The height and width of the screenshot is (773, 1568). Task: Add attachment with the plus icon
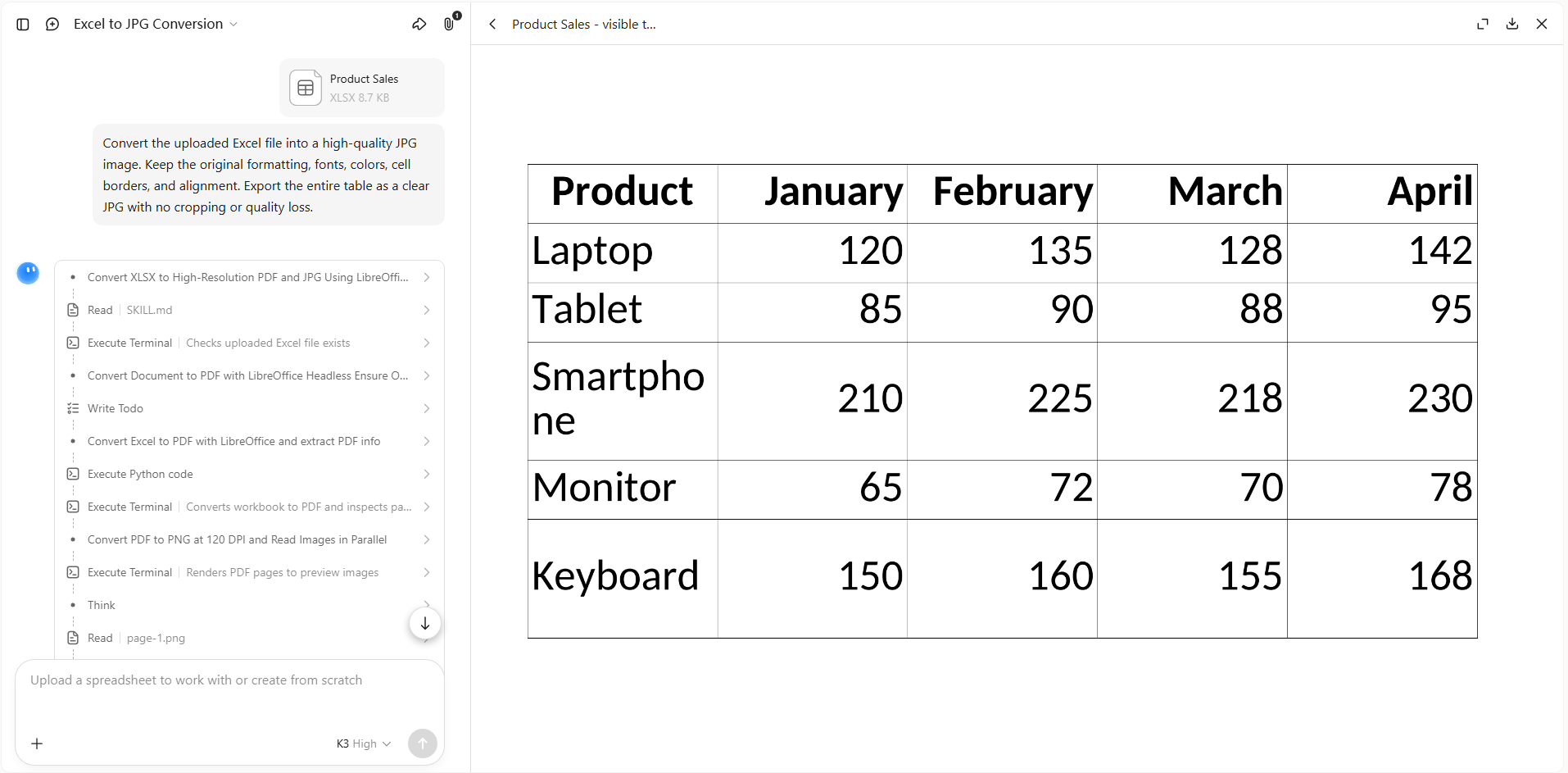(x=37, y=743)
